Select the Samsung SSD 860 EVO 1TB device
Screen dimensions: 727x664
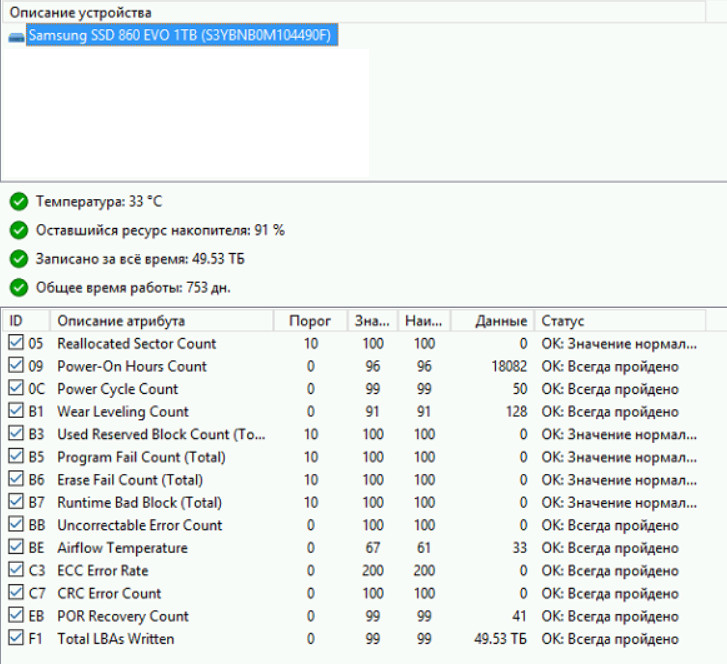coord(180,36)
